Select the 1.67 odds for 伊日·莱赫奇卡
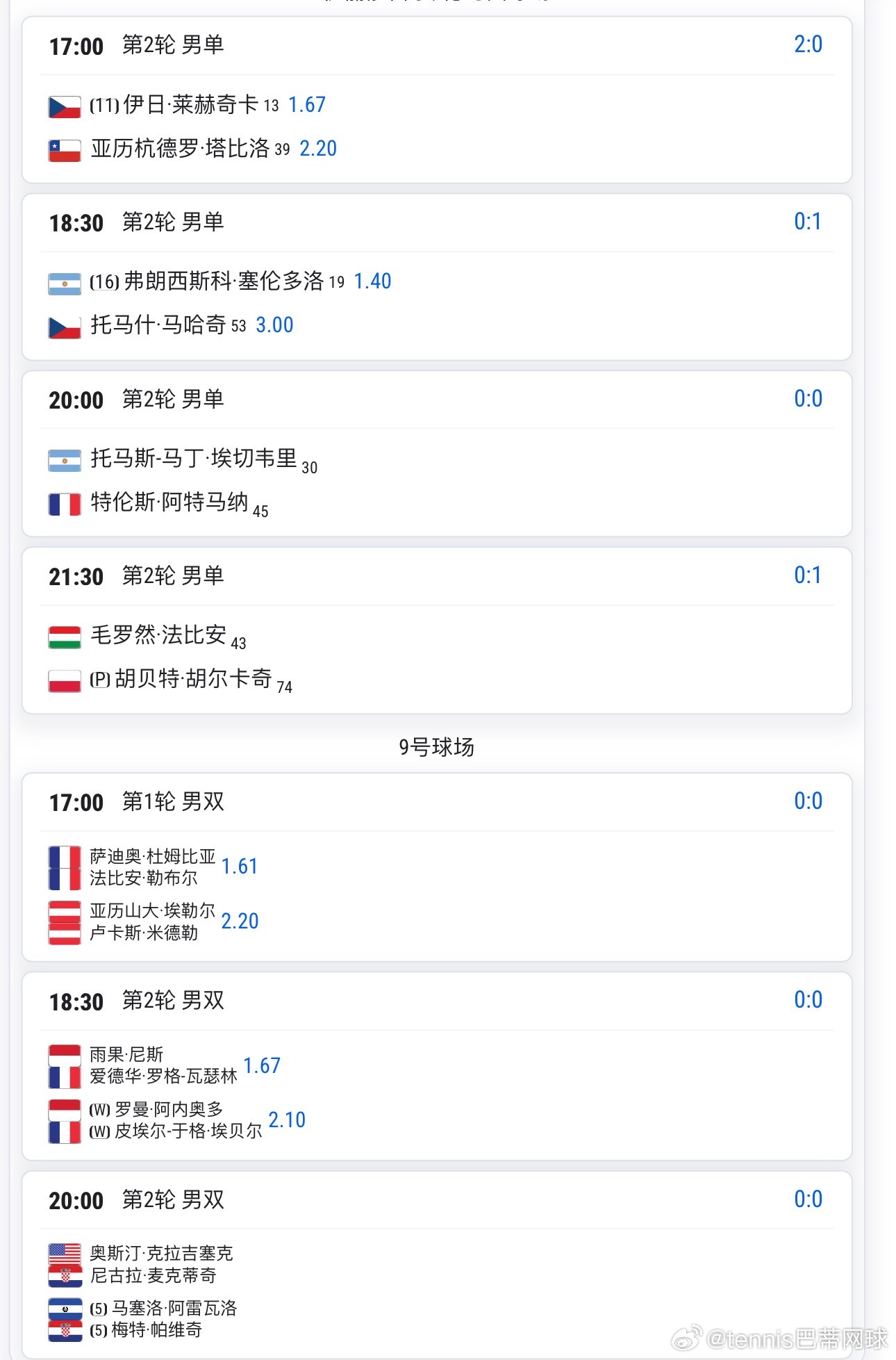Viewport: 896px width, 1360px height. point(306,105)
